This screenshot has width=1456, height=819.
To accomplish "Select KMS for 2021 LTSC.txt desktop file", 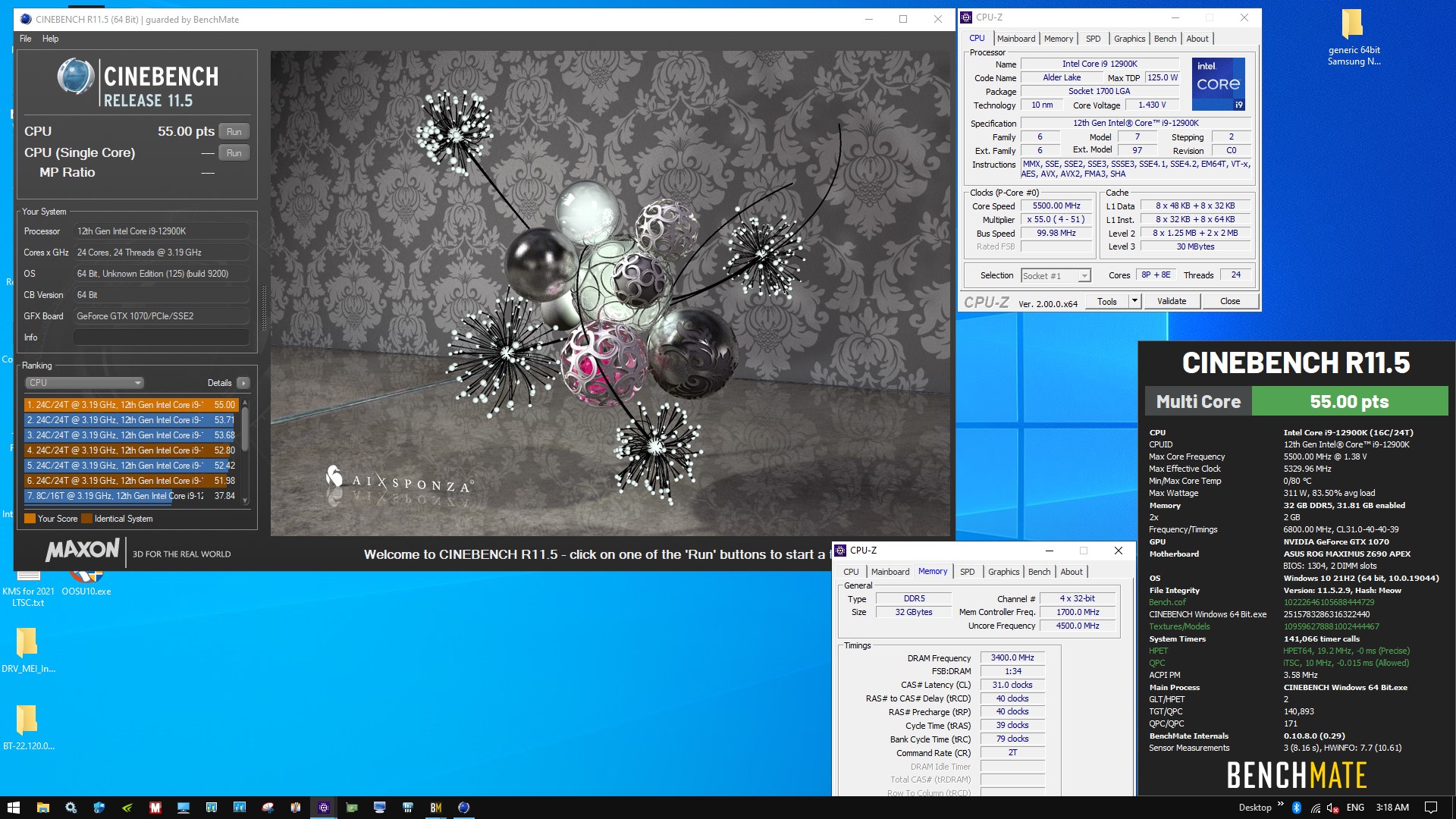I will [x=28, y=589].
